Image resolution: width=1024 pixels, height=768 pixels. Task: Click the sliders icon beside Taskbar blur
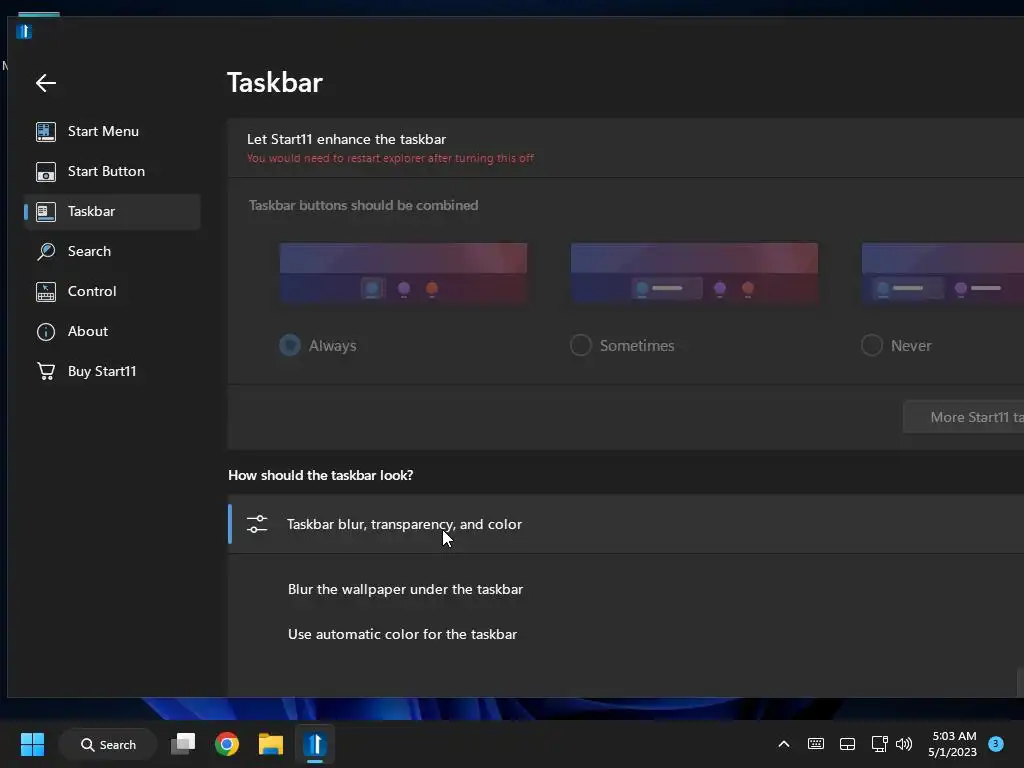click(257, 524)
